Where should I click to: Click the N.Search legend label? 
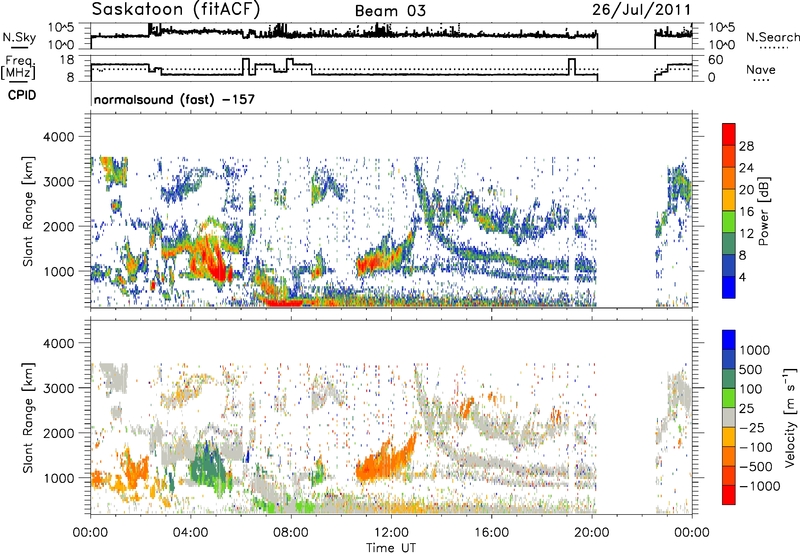click(x=772, y=37)
